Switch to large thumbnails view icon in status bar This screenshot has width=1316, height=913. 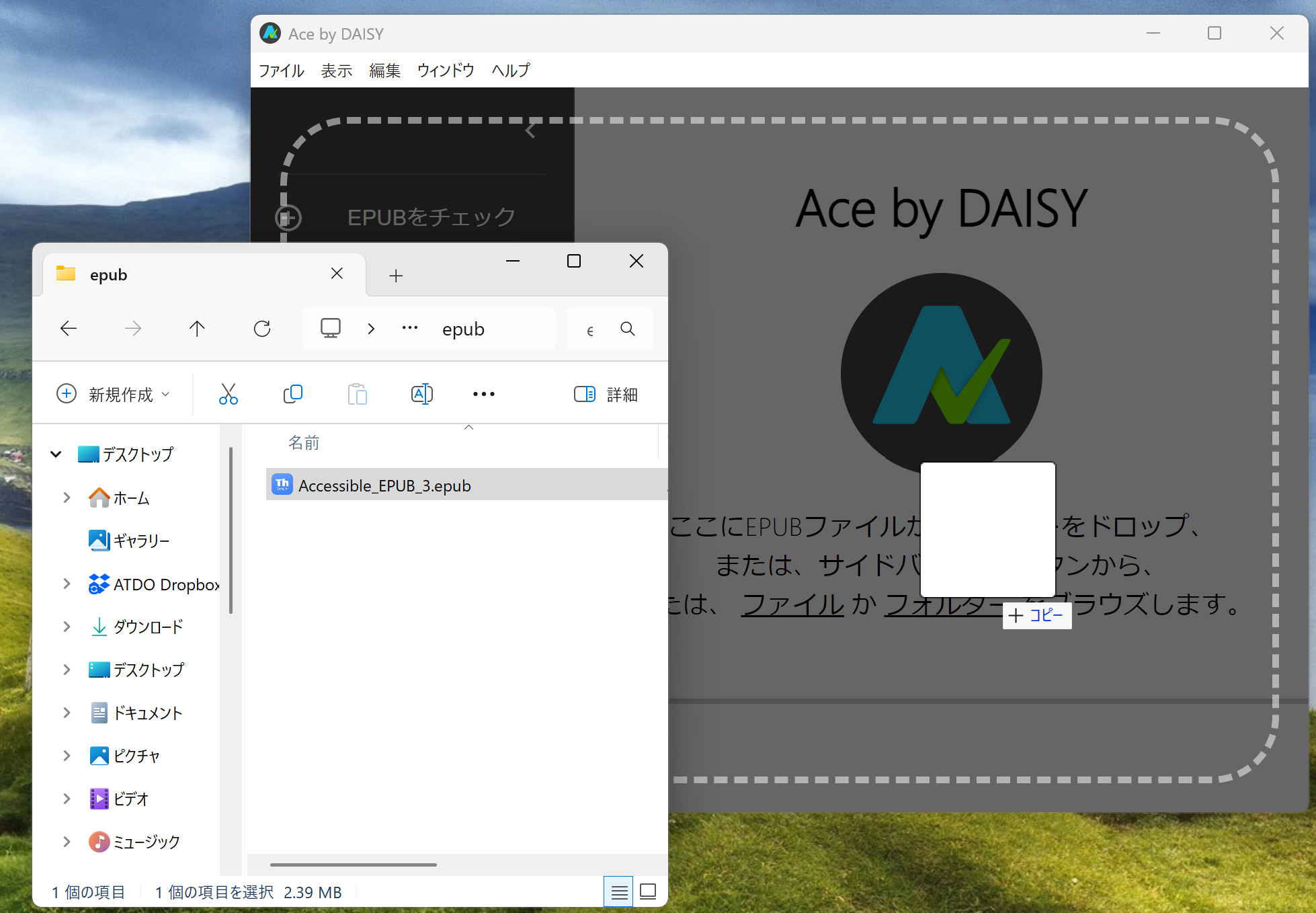point(648,892)
